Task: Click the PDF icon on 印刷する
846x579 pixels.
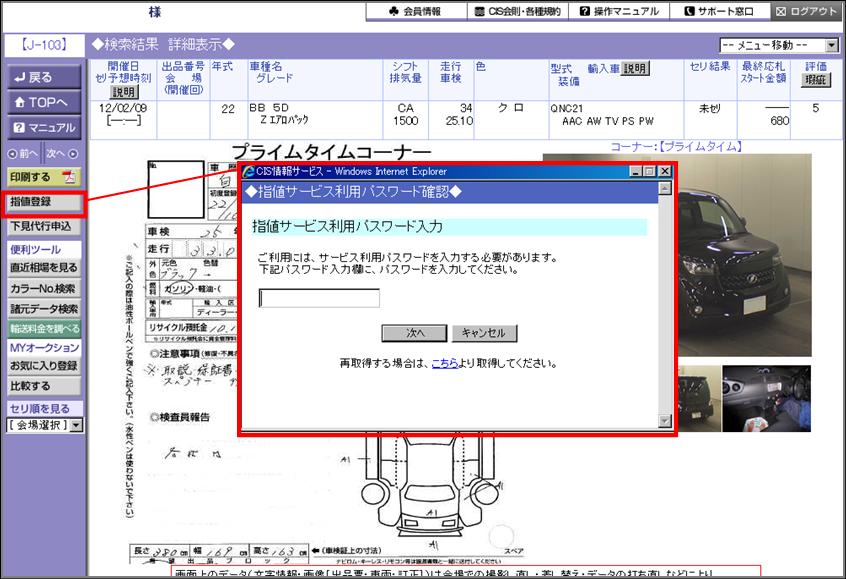Action: pyautogui.click(x=69, y=177)
